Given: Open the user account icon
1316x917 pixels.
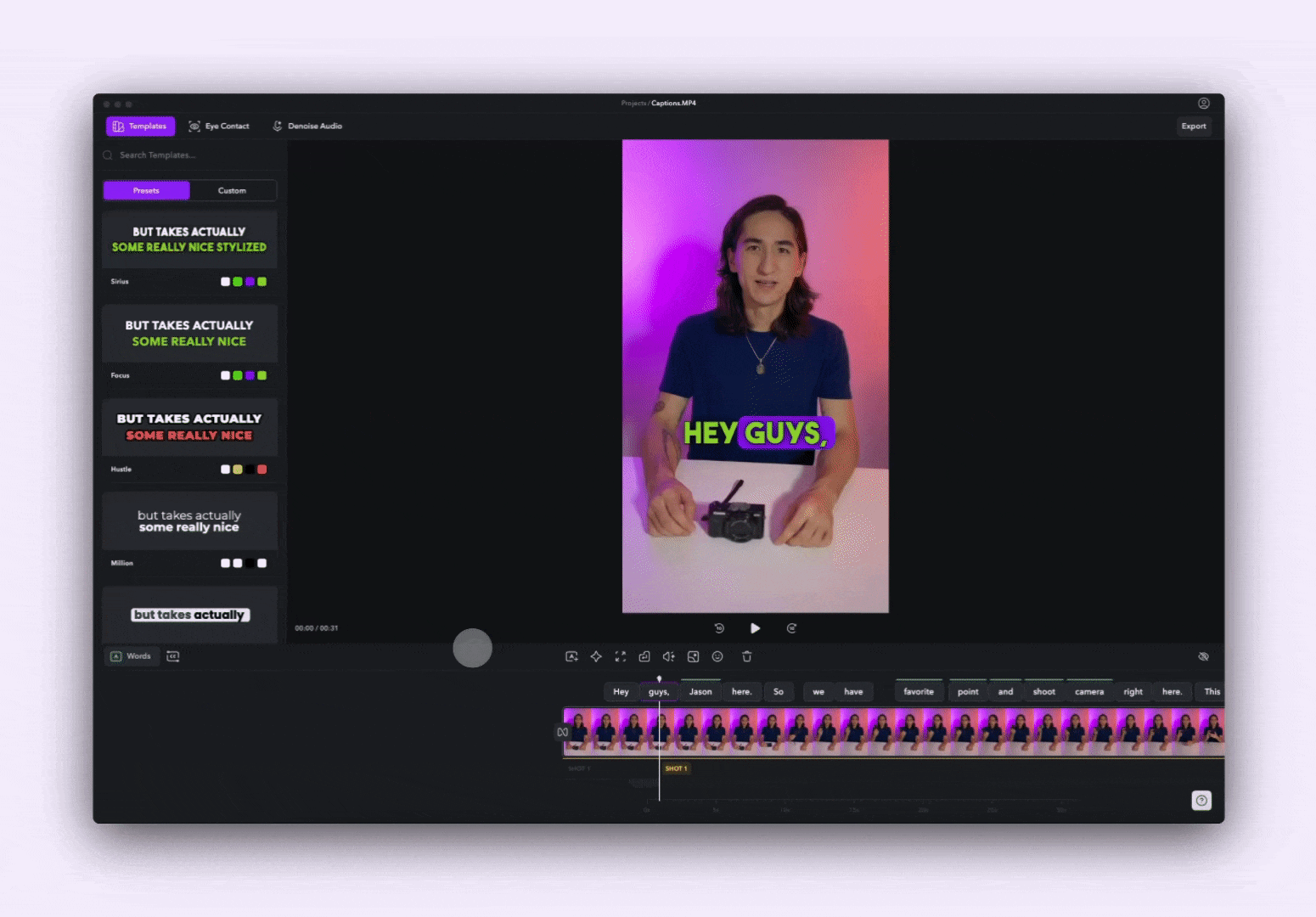Looking at the screenshot, I should click(x=1203, y=103).
